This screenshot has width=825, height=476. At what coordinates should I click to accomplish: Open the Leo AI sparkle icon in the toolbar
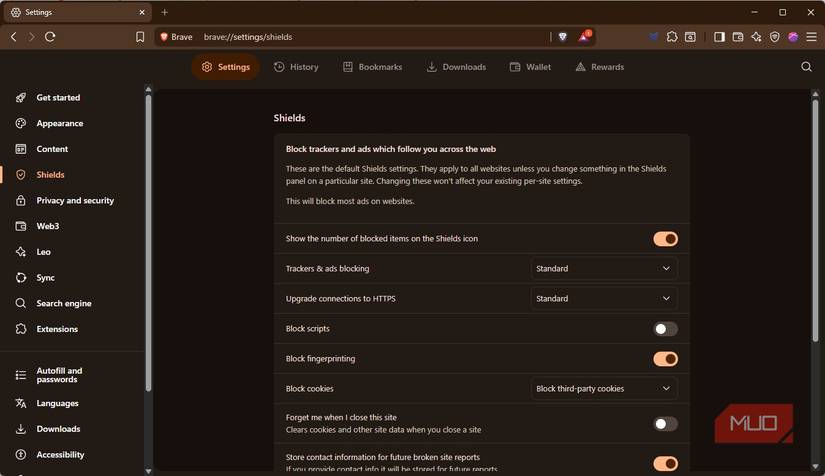click(x=756, y=37)
